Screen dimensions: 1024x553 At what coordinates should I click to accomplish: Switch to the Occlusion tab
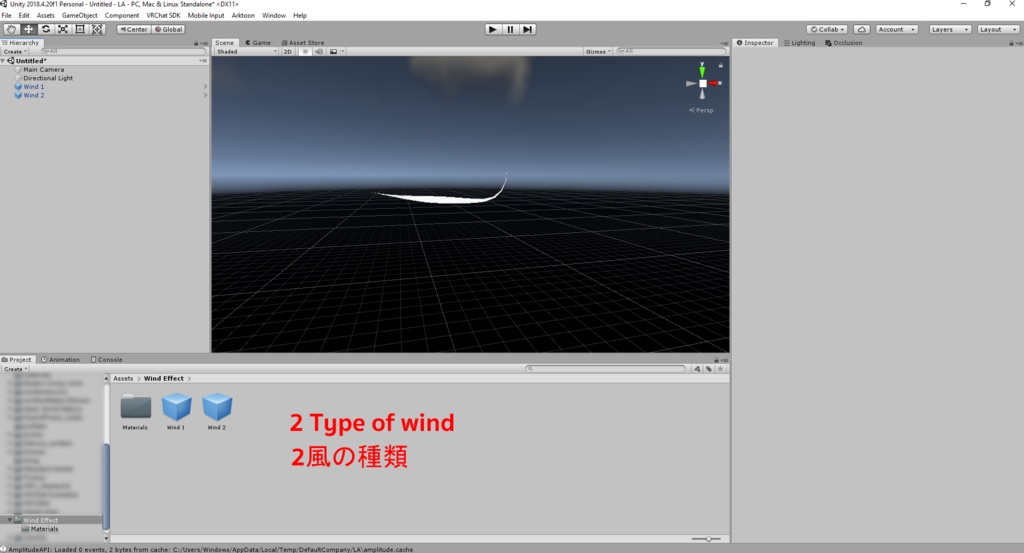844,42
